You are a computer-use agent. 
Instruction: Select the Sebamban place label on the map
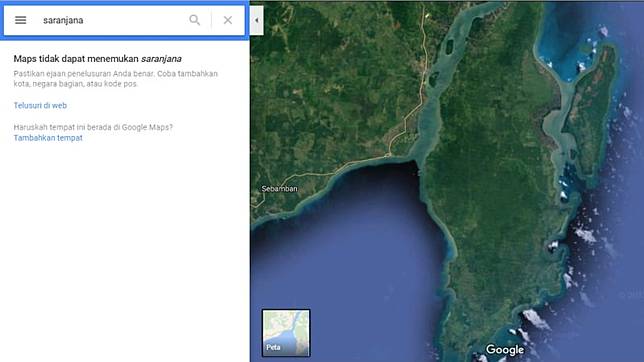(279, 189)
